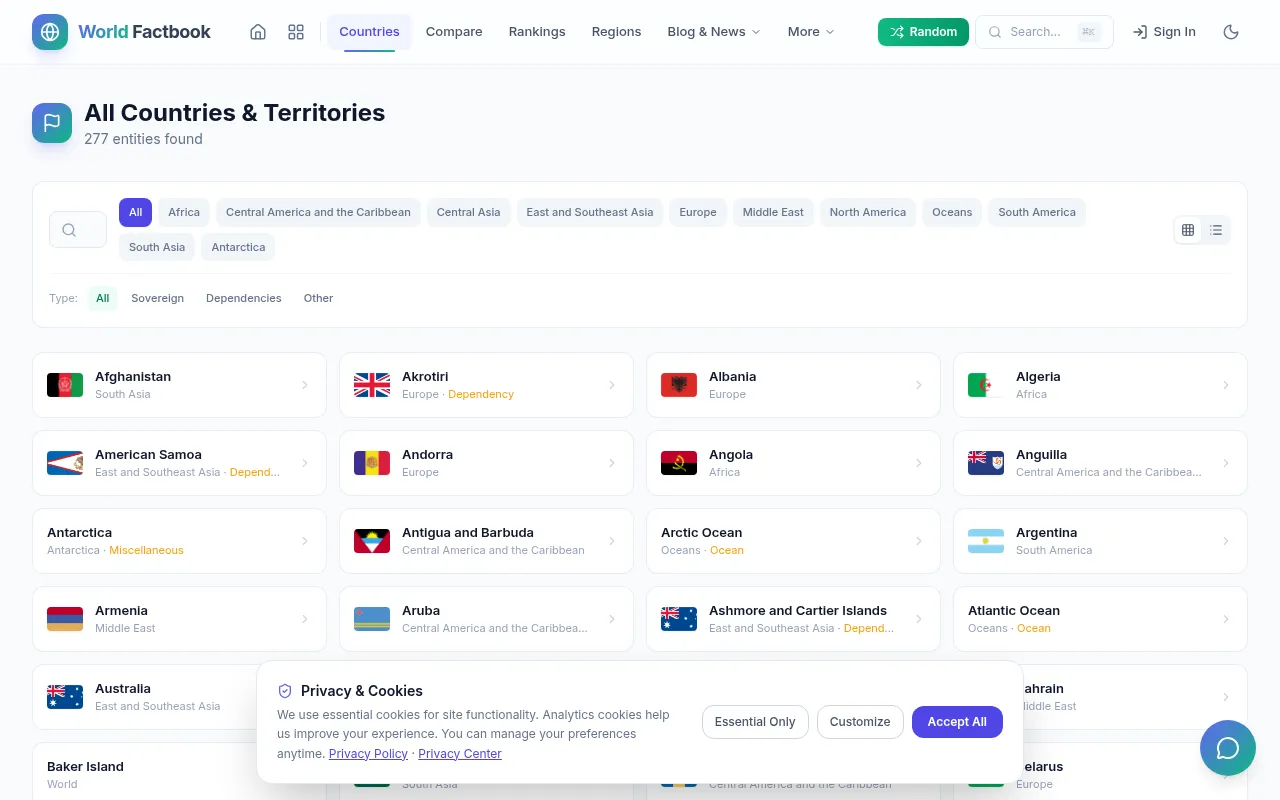Open the Rankings page
Image resolution: width=1280 pixels, height=800 pixels.
point(537,32)
